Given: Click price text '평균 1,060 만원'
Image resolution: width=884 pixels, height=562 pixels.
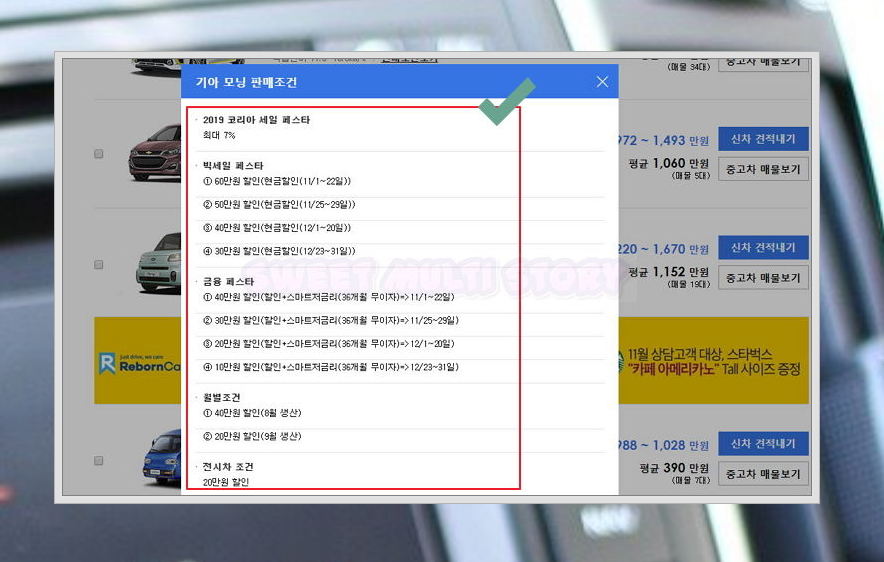Looking at the screenshot, I should (669, 163).
